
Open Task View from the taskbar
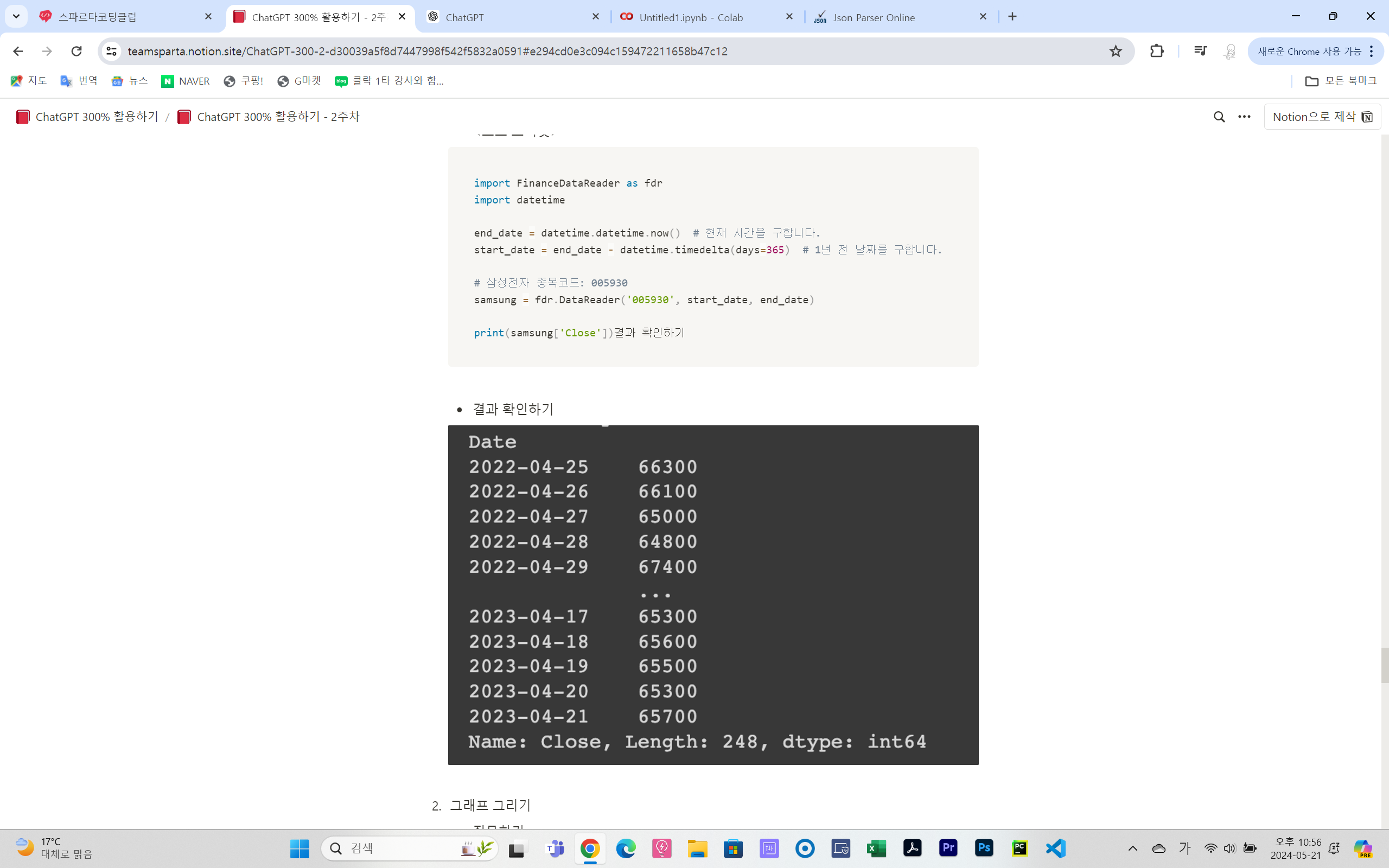pos(517,848)
